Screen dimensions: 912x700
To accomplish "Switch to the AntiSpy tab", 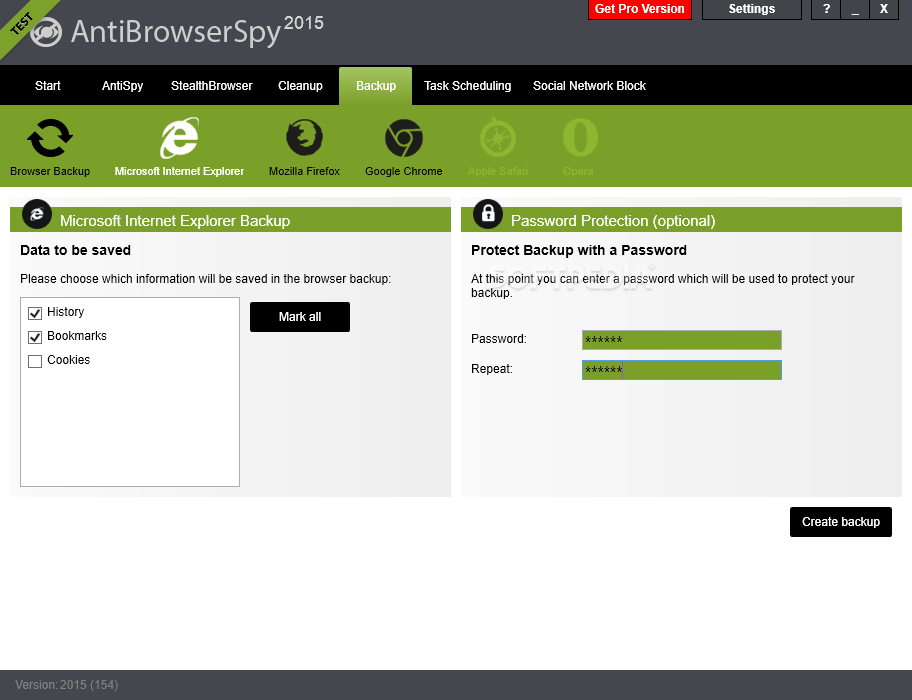I will pyautogui.click(x=122, y=86).
